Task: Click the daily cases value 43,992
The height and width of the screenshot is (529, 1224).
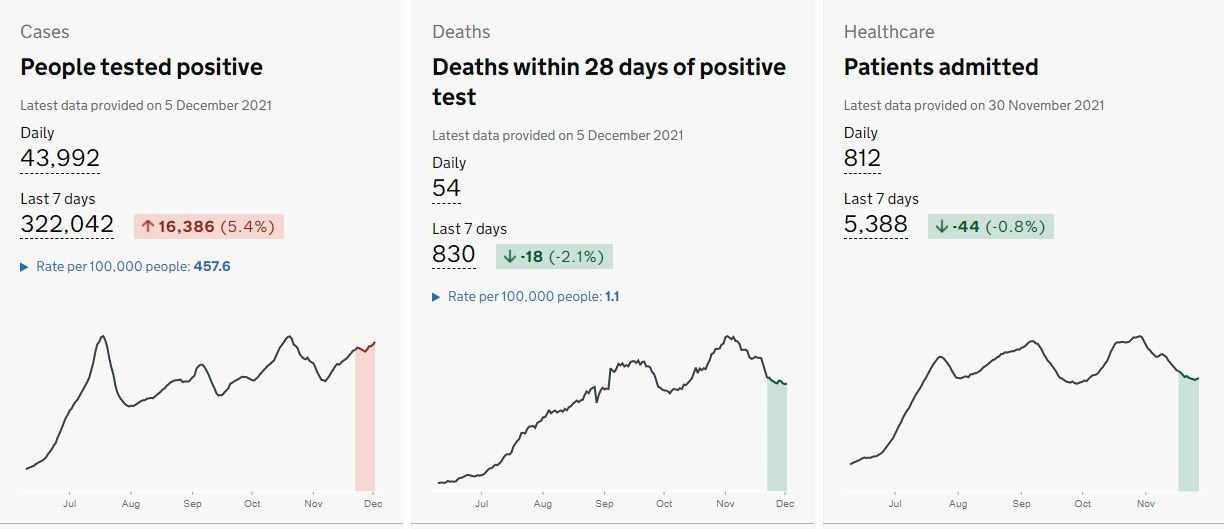Action: pyautogui.click(x=60, y=158)
